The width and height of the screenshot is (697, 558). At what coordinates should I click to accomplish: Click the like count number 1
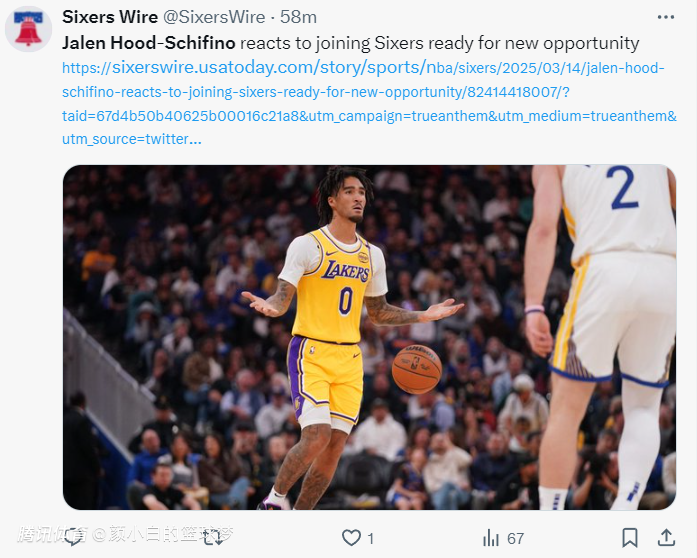click(370, 538)
